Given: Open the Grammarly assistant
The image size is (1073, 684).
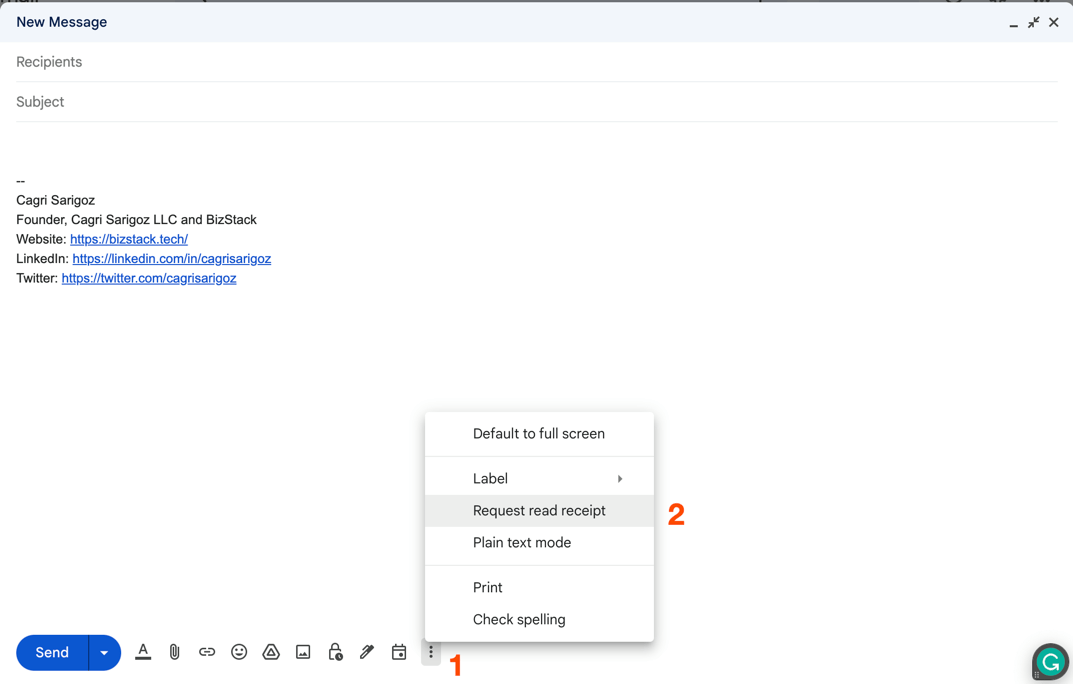Looking at the screenshot, I should click(1049, 662).
